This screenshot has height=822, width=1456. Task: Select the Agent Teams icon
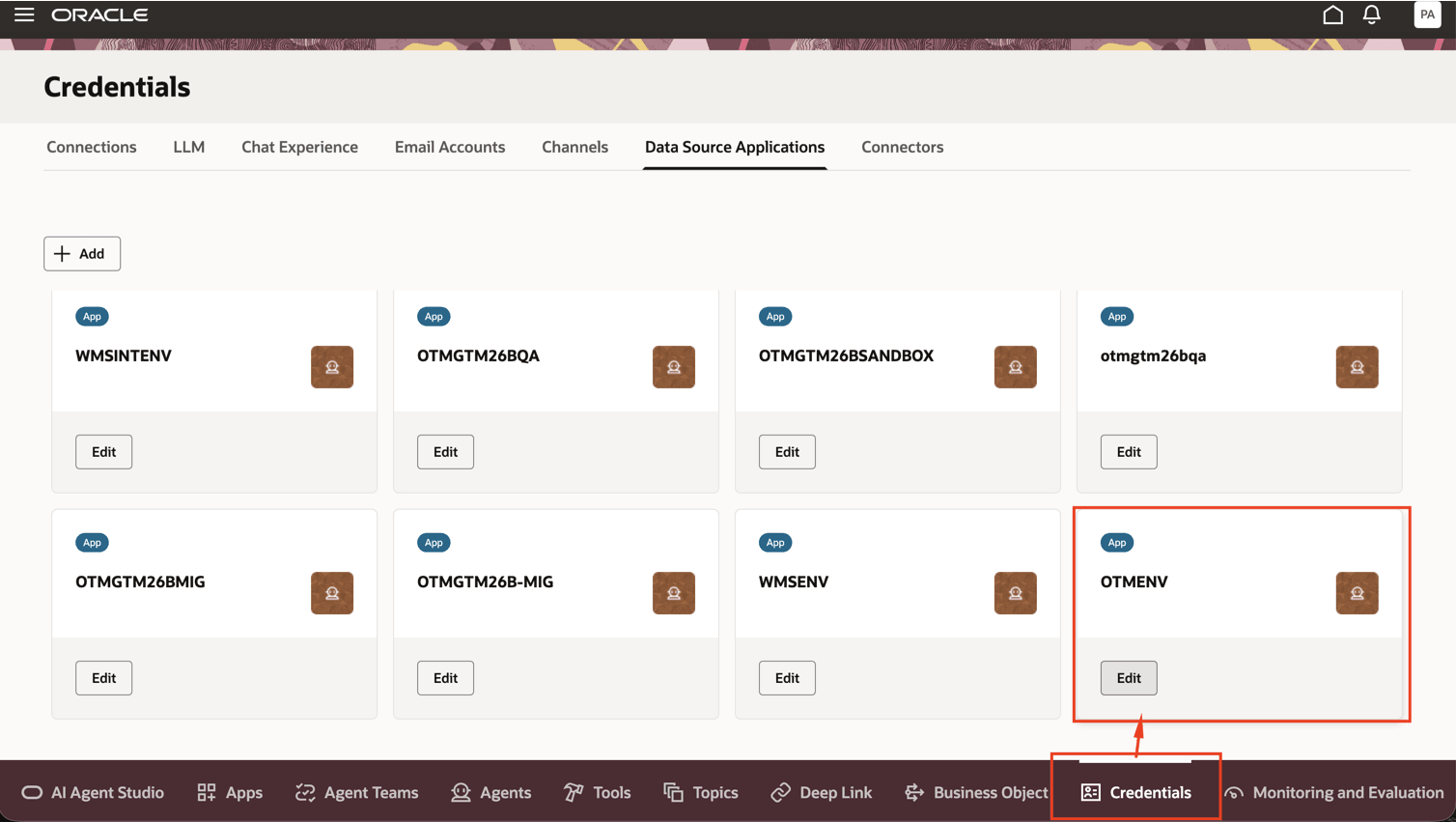(356, 792)
